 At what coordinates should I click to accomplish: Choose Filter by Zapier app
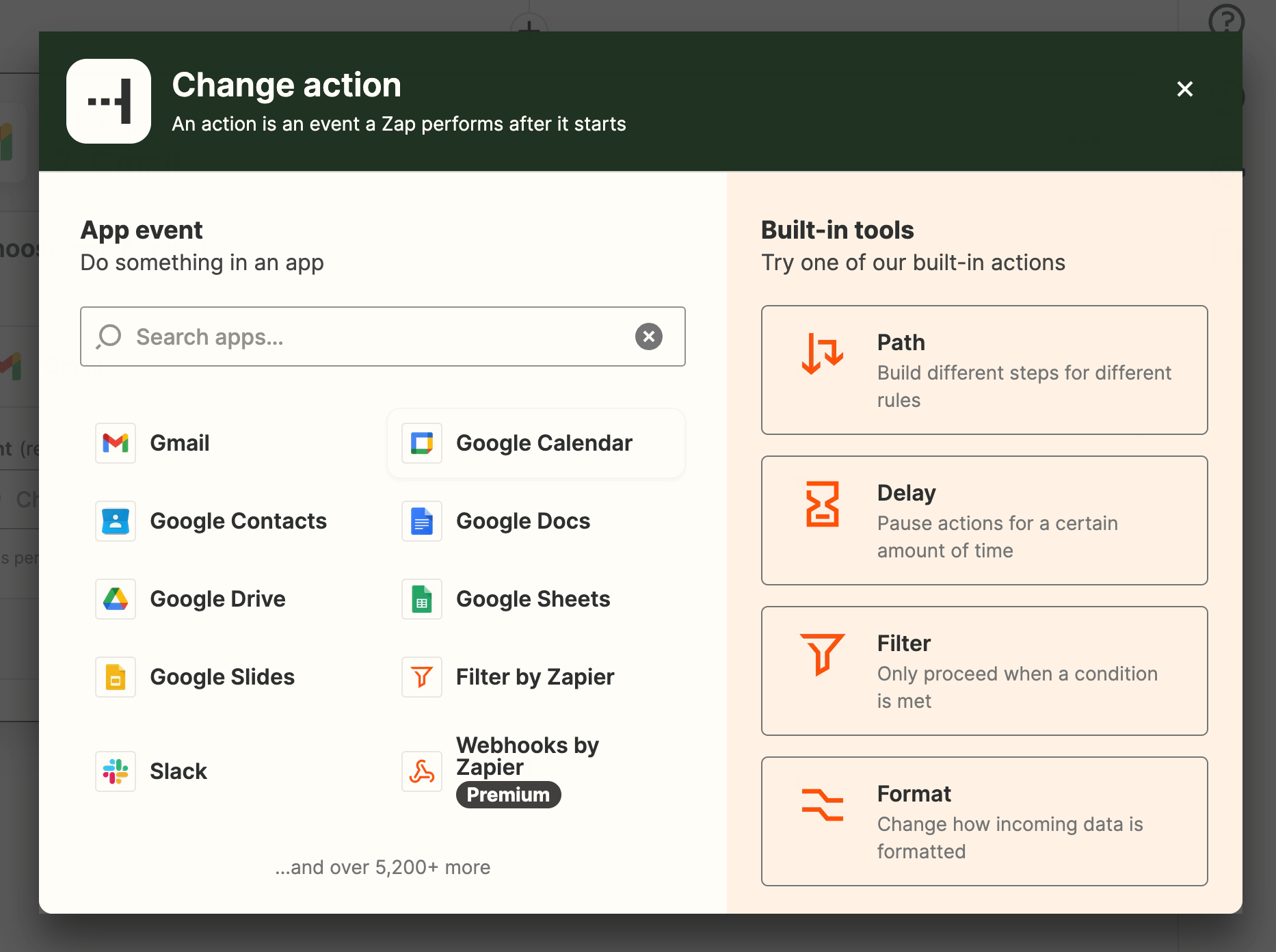coord(536,677)
